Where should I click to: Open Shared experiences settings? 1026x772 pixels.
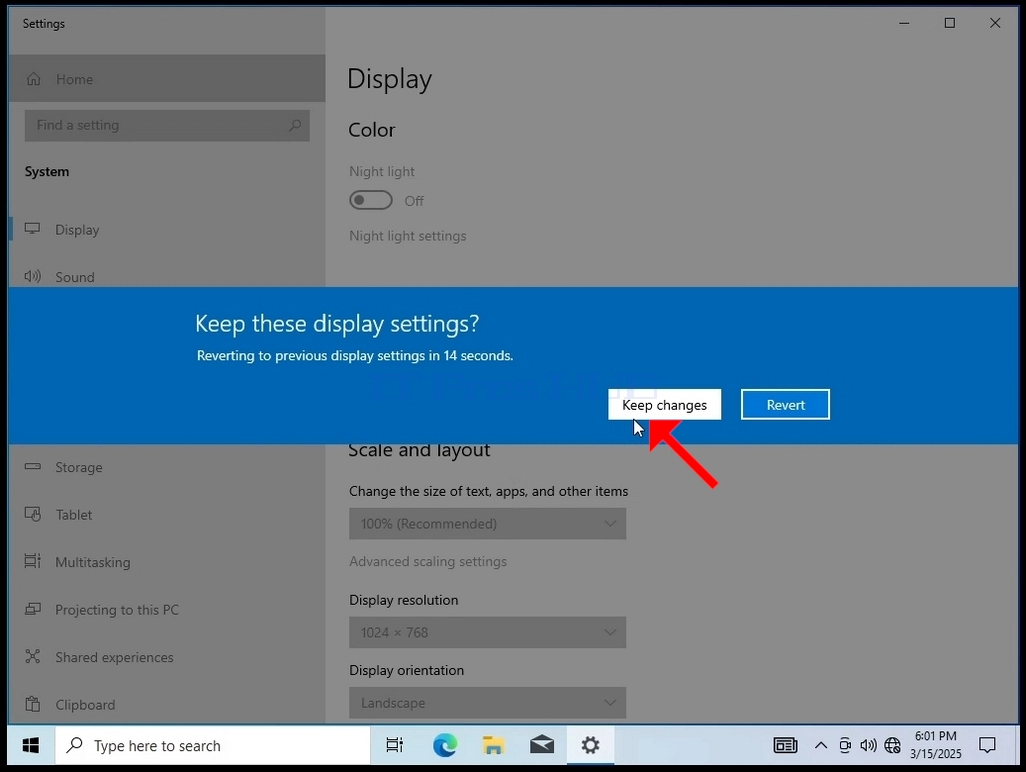pos(167,657)
